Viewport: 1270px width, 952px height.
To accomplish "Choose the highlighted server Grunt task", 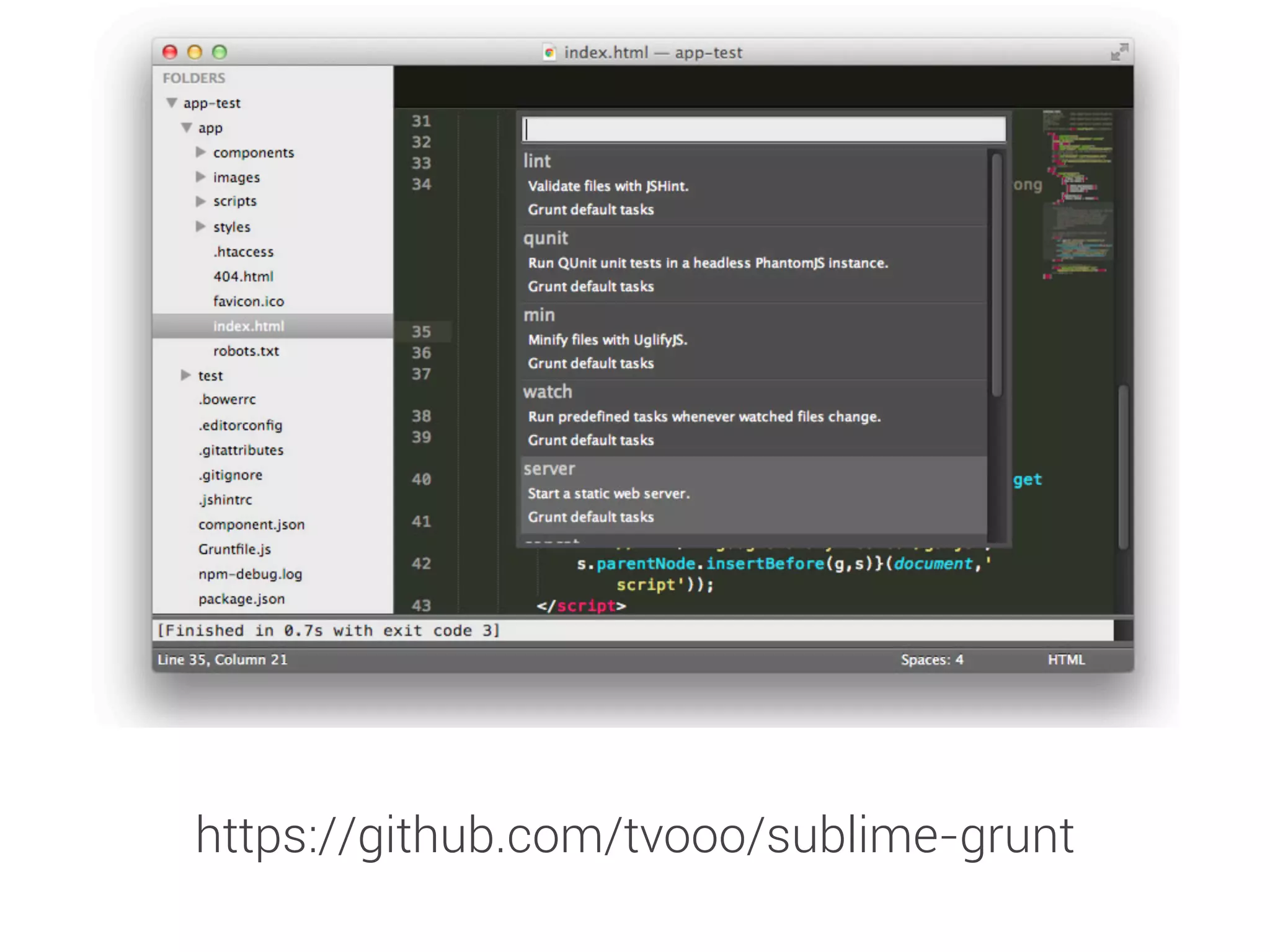I will point(753,495).
